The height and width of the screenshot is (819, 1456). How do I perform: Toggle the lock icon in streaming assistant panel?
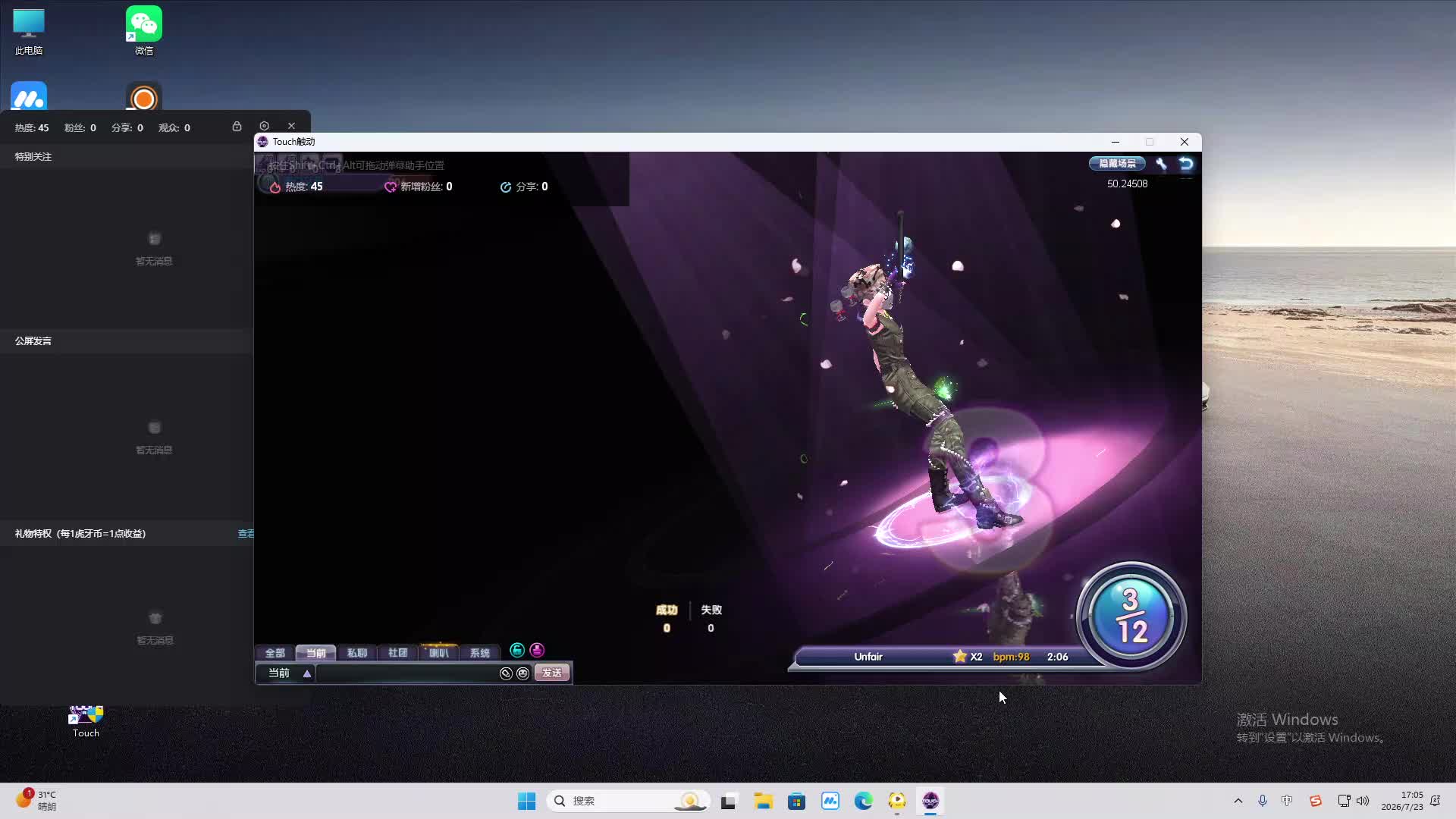237,126
